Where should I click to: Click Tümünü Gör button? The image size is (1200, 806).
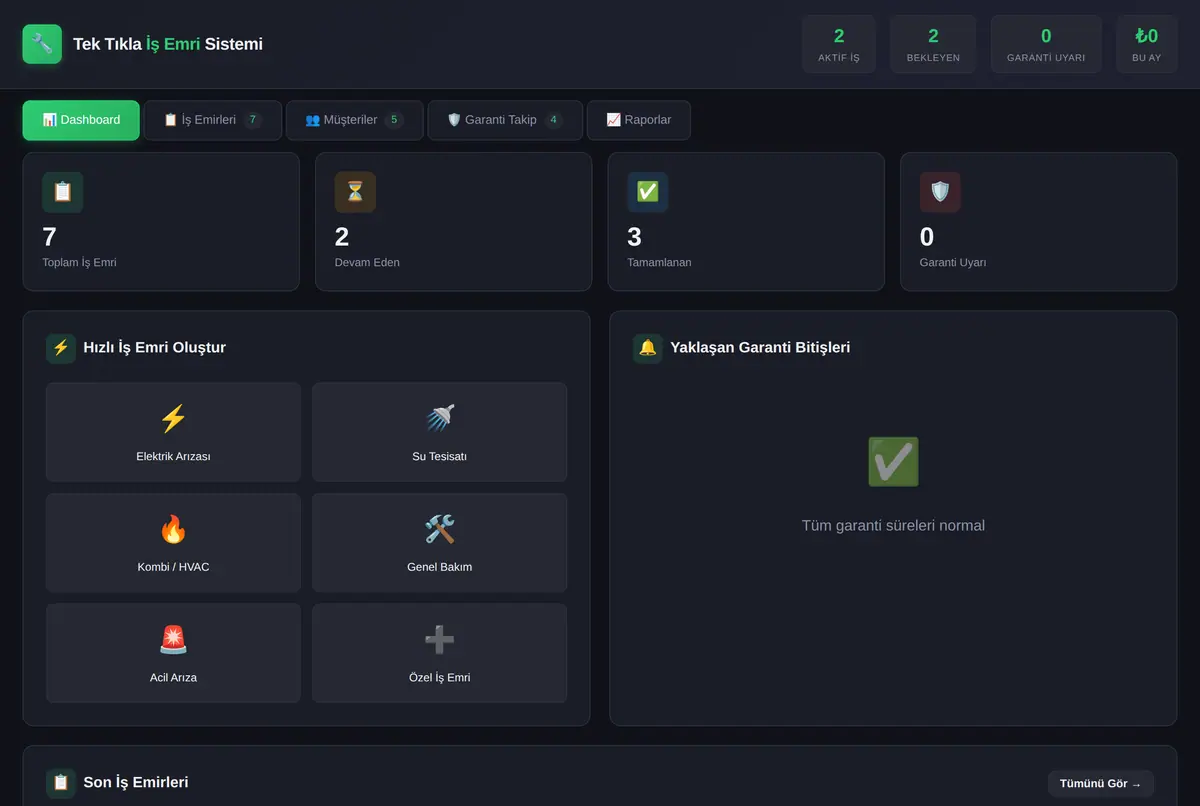1101,784
